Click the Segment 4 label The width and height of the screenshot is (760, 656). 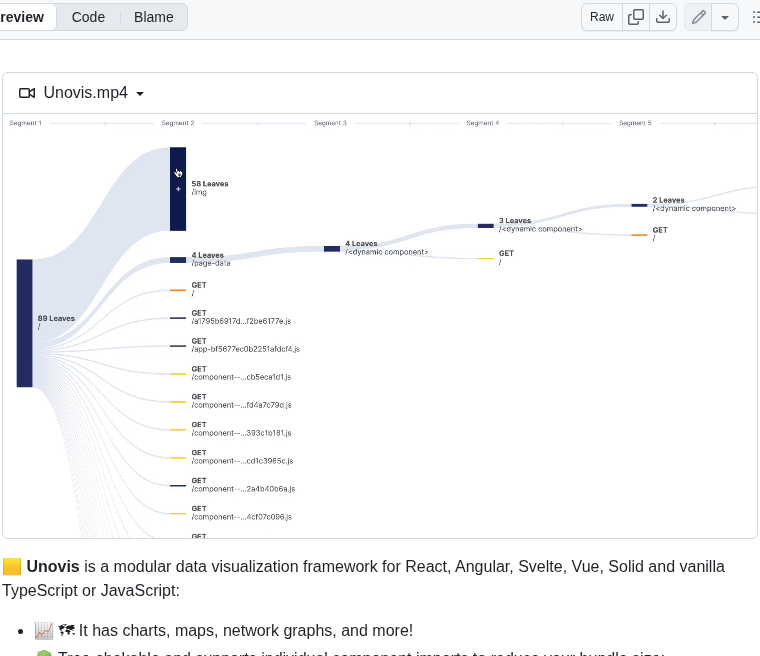click(483, 123)
